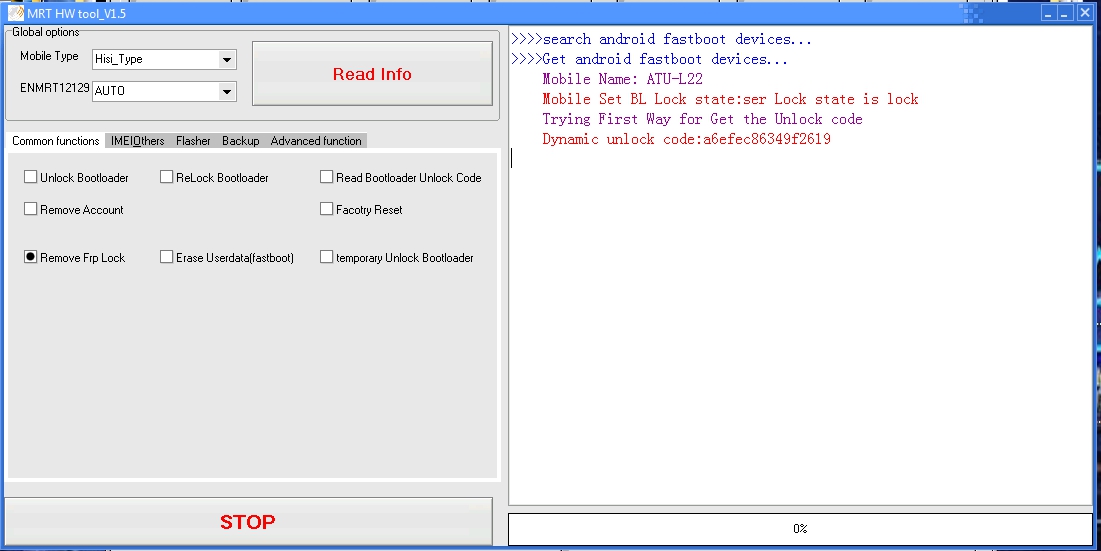The width and height of the screenshot is (1101, 551).
Task: Switch to the Flasher tab
Action: click(x=193, y=140)
